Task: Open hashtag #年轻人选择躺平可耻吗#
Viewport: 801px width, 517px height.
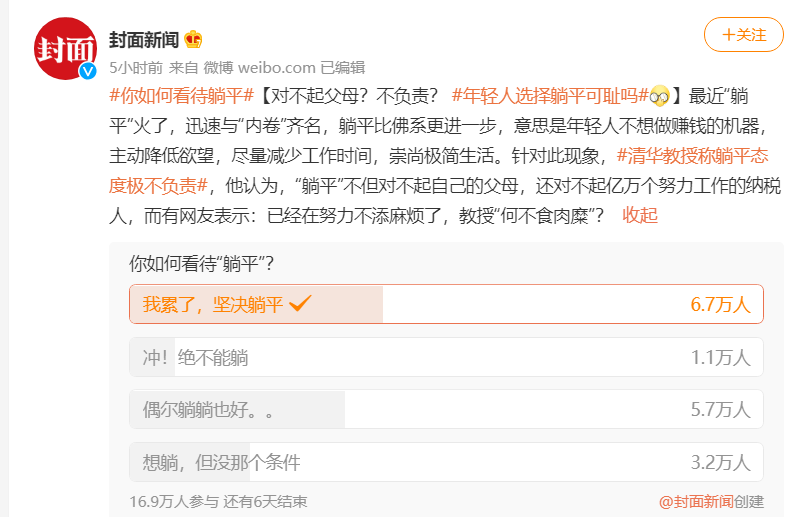Action: [x=550, y=96]
